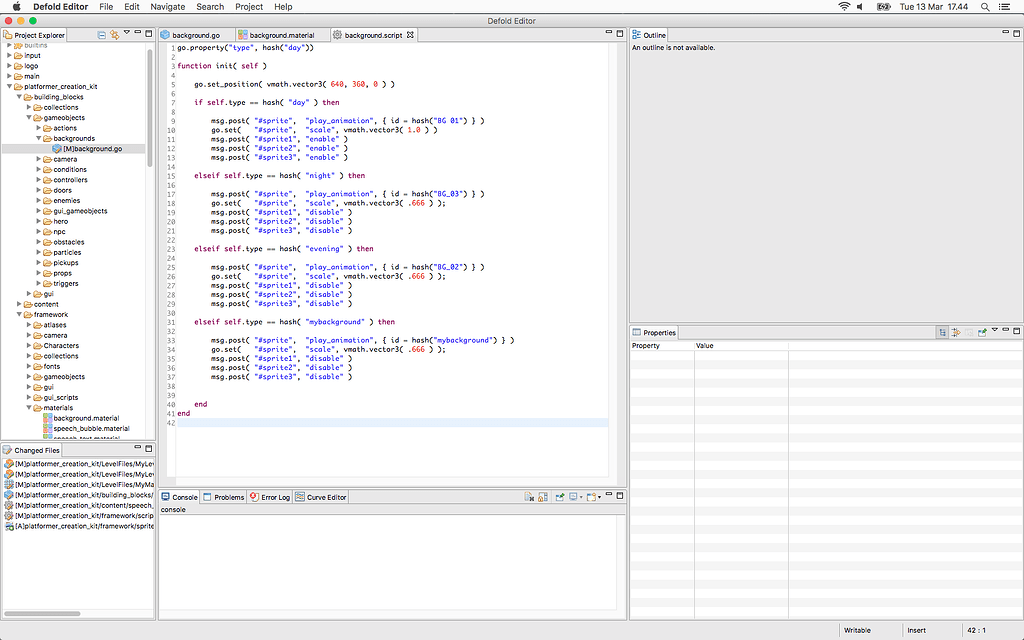Click Writable in the status bar
Viewport: 1024px width, 640px height.
(859, 630)
